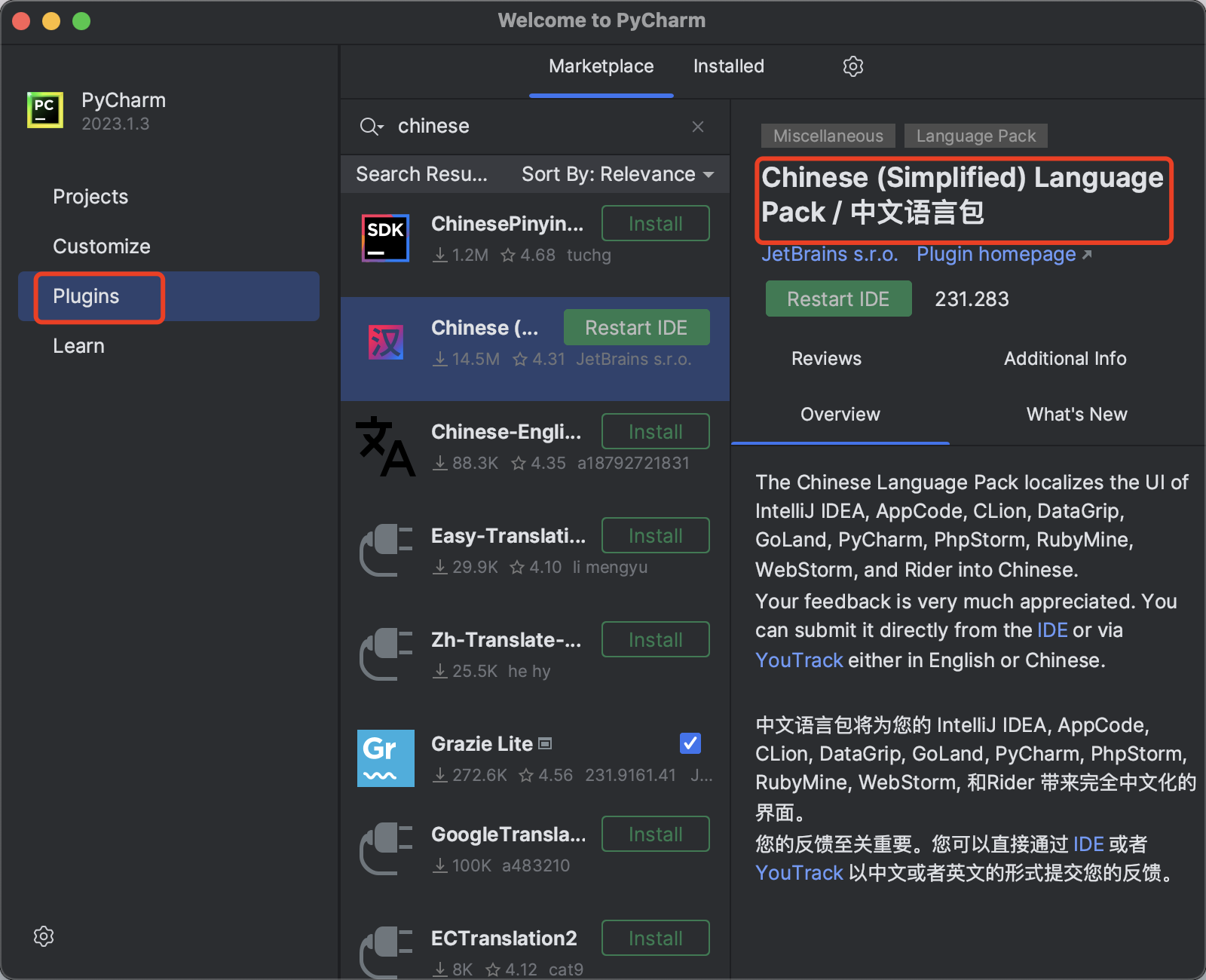The width and height of the screenshot is (1206, 980).
Task: Install the Easy-Translation plugin
Action: (x=656, y=535)
